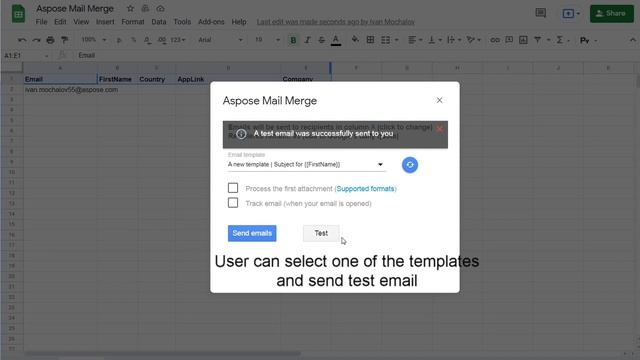Insert a link from the toolbar
The height and width of the screenshot is (360, 640).
point(495,40)
